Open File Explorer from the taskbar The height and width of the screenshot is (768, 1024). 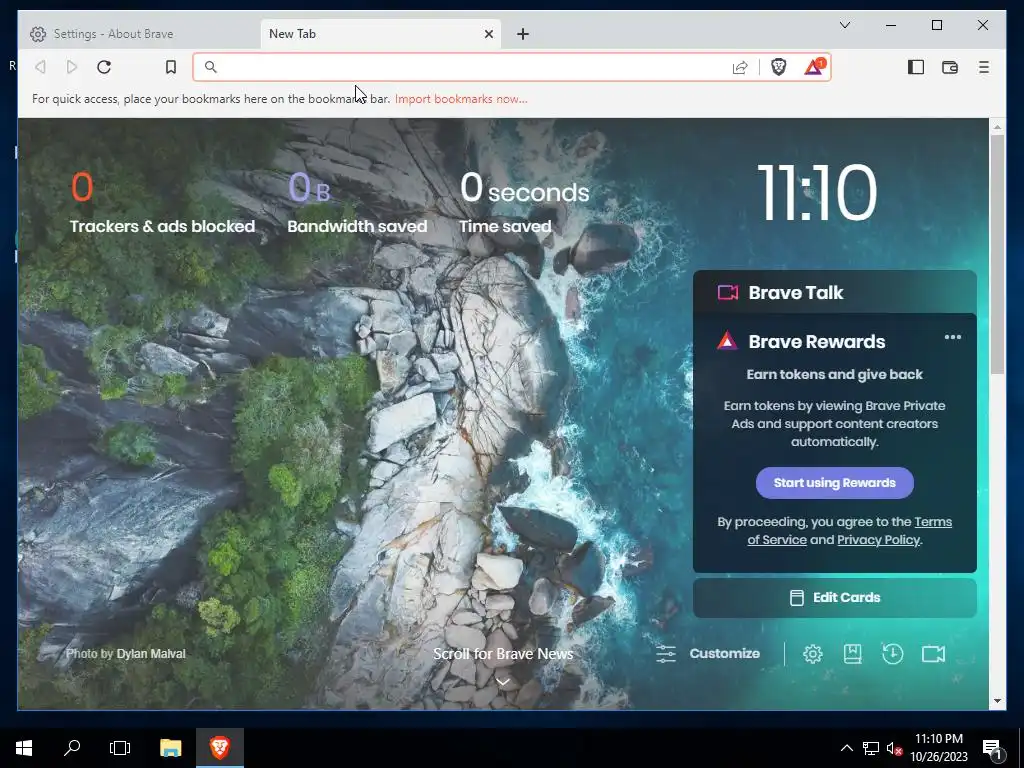pyautogui.click(x=170, y=748)
